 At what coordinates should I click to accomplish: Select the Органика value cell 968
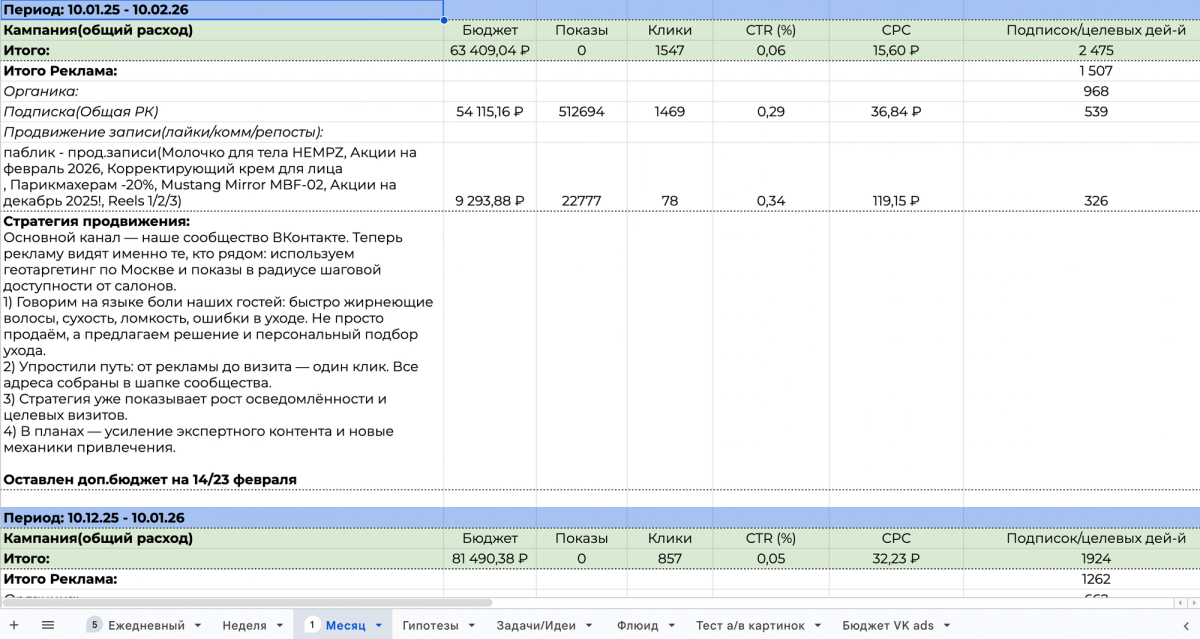tap(1096, 91)
